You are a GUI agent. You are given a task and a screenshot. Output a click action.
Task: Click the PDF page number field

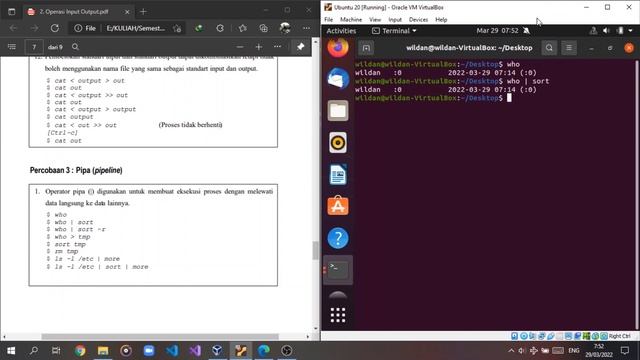coord(34,47)
